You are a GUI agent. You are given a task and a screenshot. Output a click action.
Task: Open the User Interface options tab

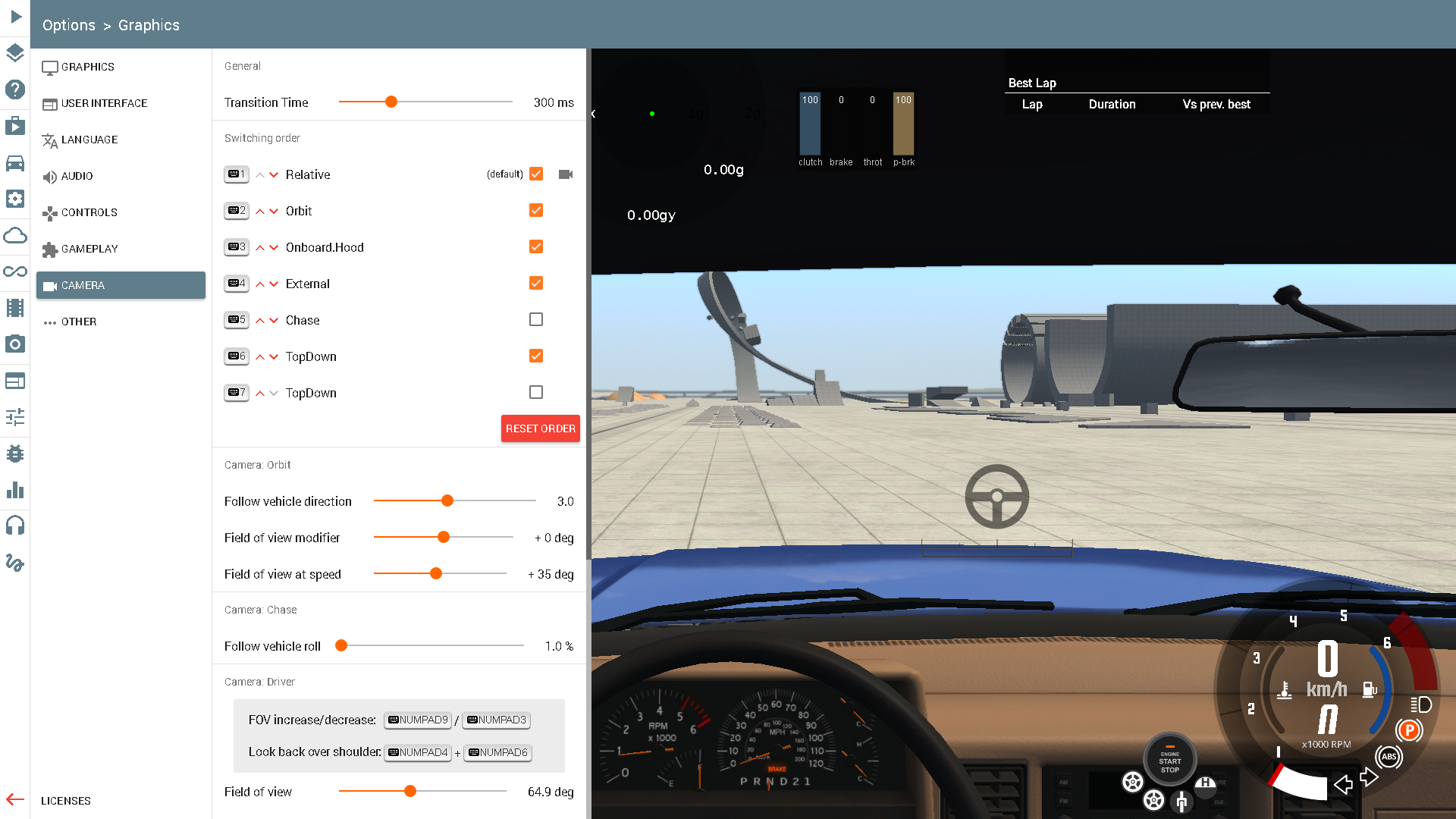point(121,103)
